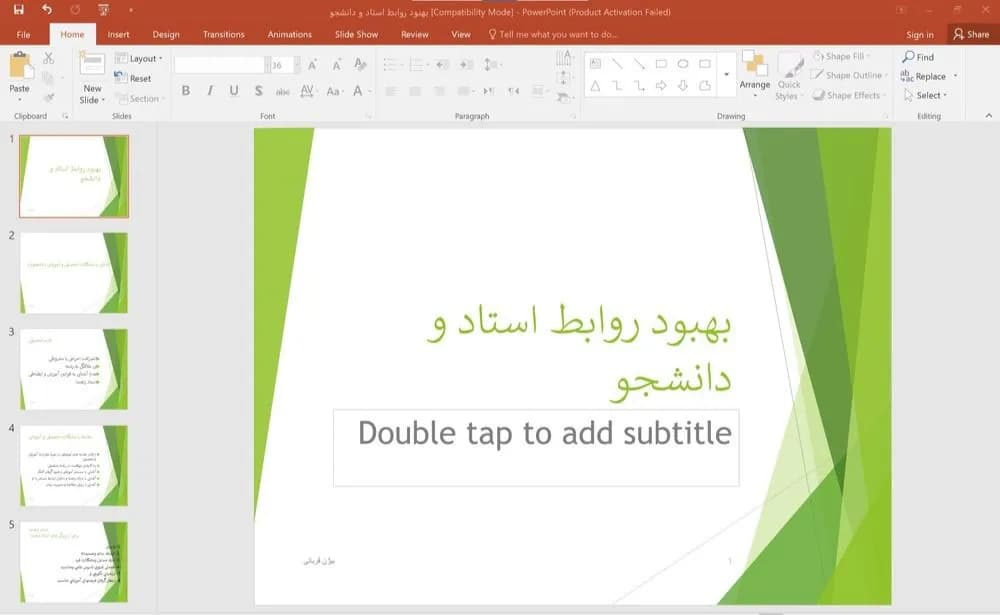Open the Arrange menu
This screenshot has width=1000, height=615.
(x=754, y=73)
